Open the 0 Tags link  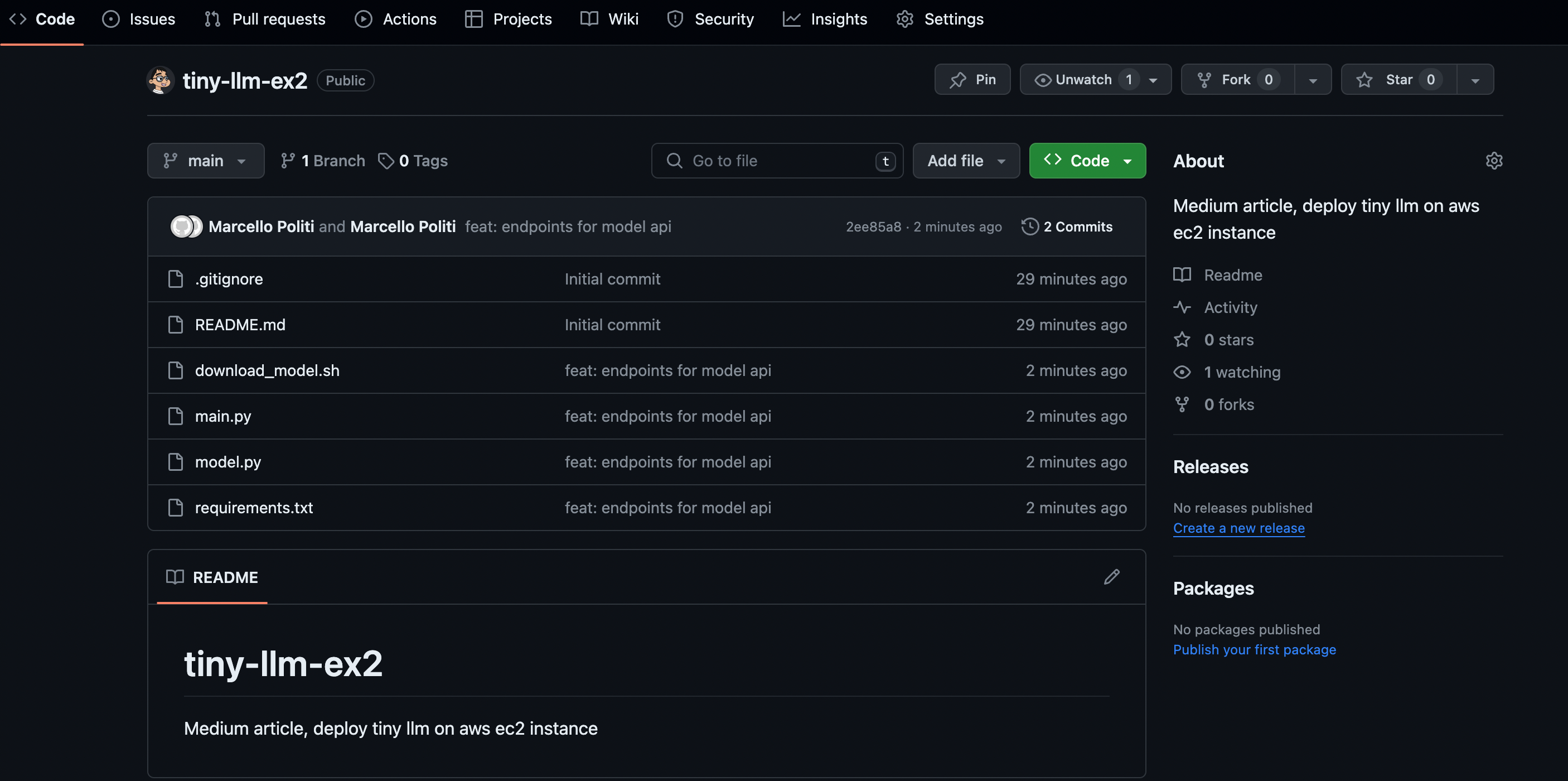413,161
